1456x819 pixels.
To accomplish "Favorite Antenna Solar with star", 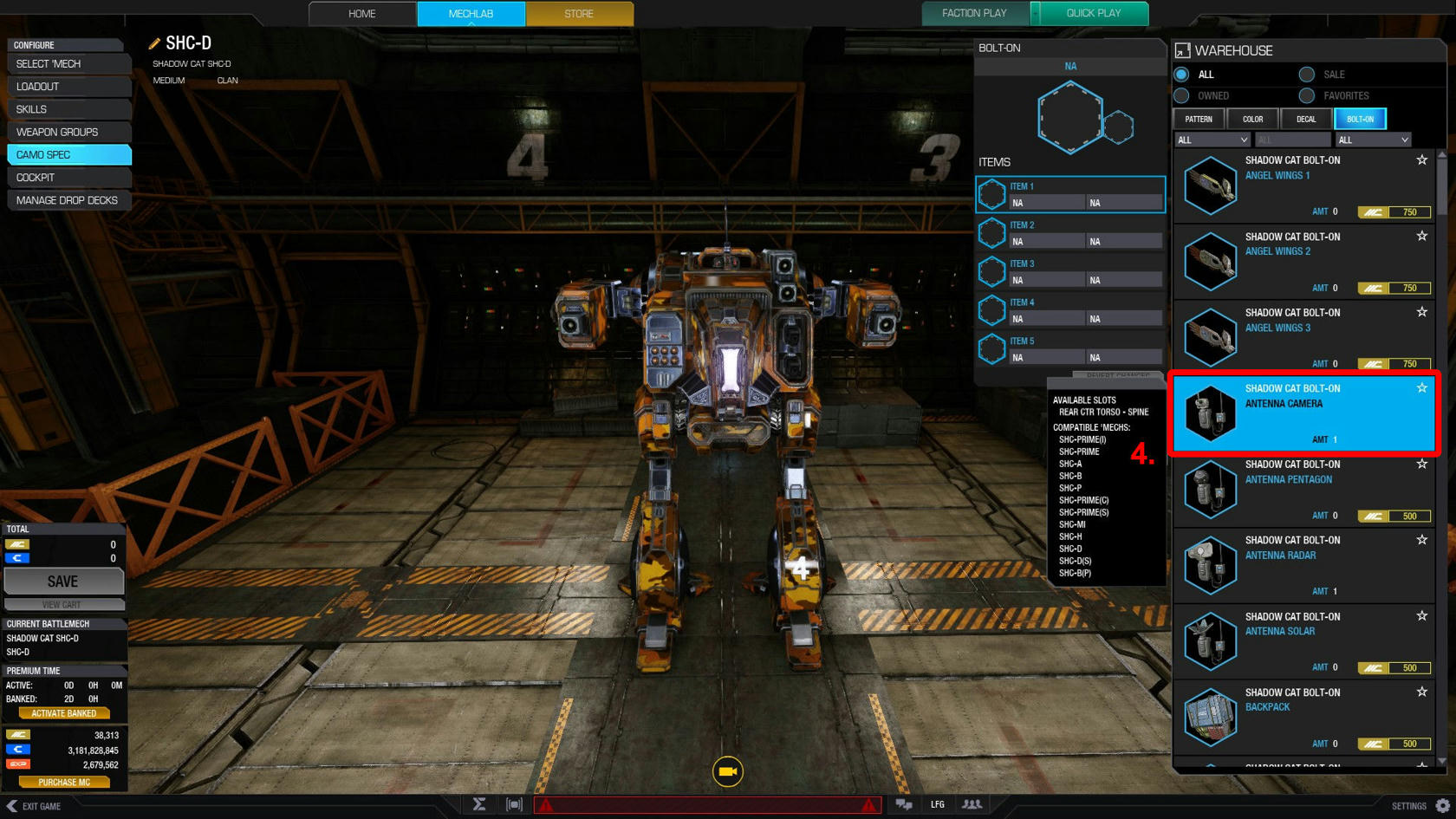I will click(x=1421, y=616).
